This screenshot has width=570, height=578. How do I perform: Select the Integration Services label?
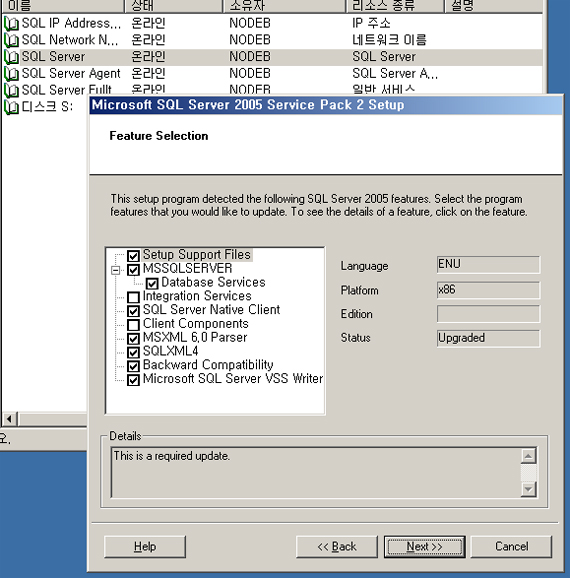point(197,296)
